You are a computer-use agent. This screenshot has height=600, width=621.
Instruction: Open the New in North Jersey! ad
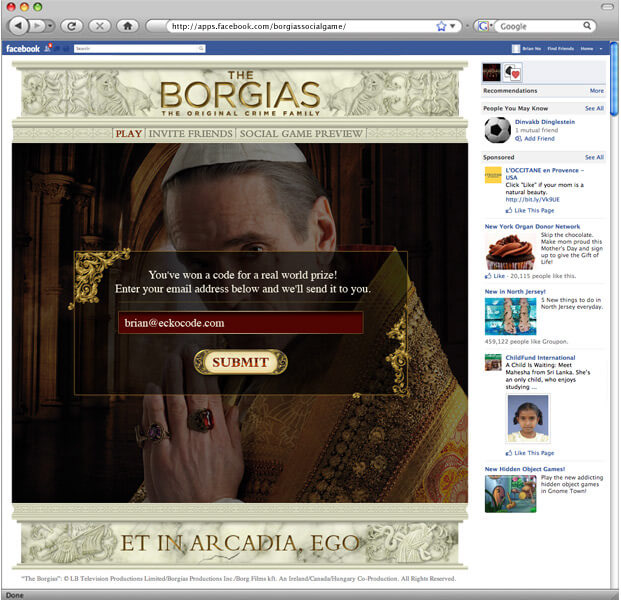click(x=515, y=291)
